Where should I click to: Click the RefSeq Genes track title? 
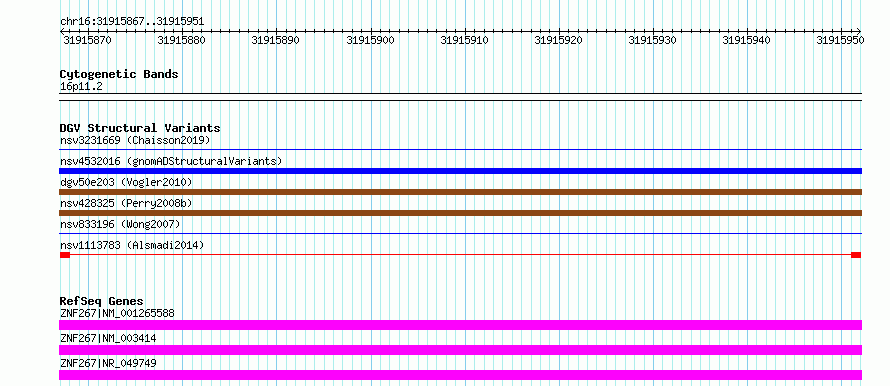[x=102, y=301]
